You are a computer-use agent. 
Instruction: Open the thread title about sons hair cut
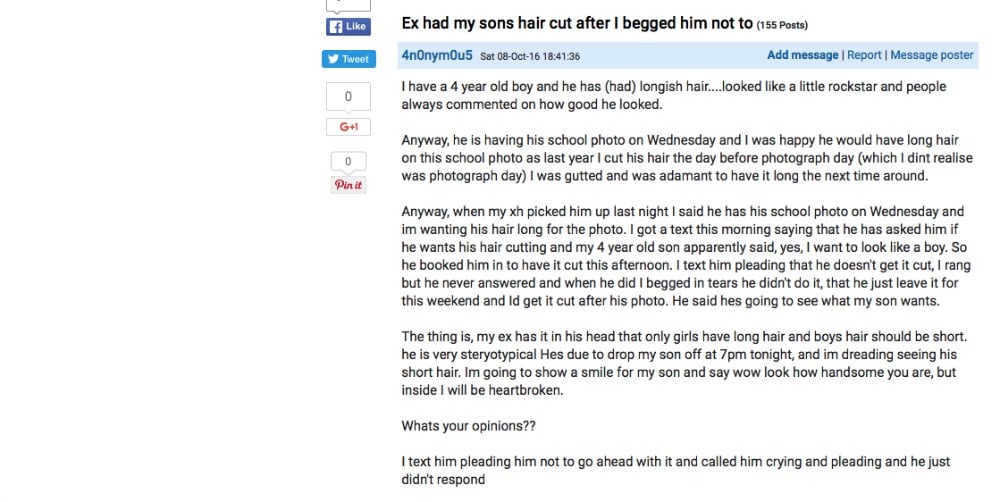pyautogui.click(x=577, y=23)
